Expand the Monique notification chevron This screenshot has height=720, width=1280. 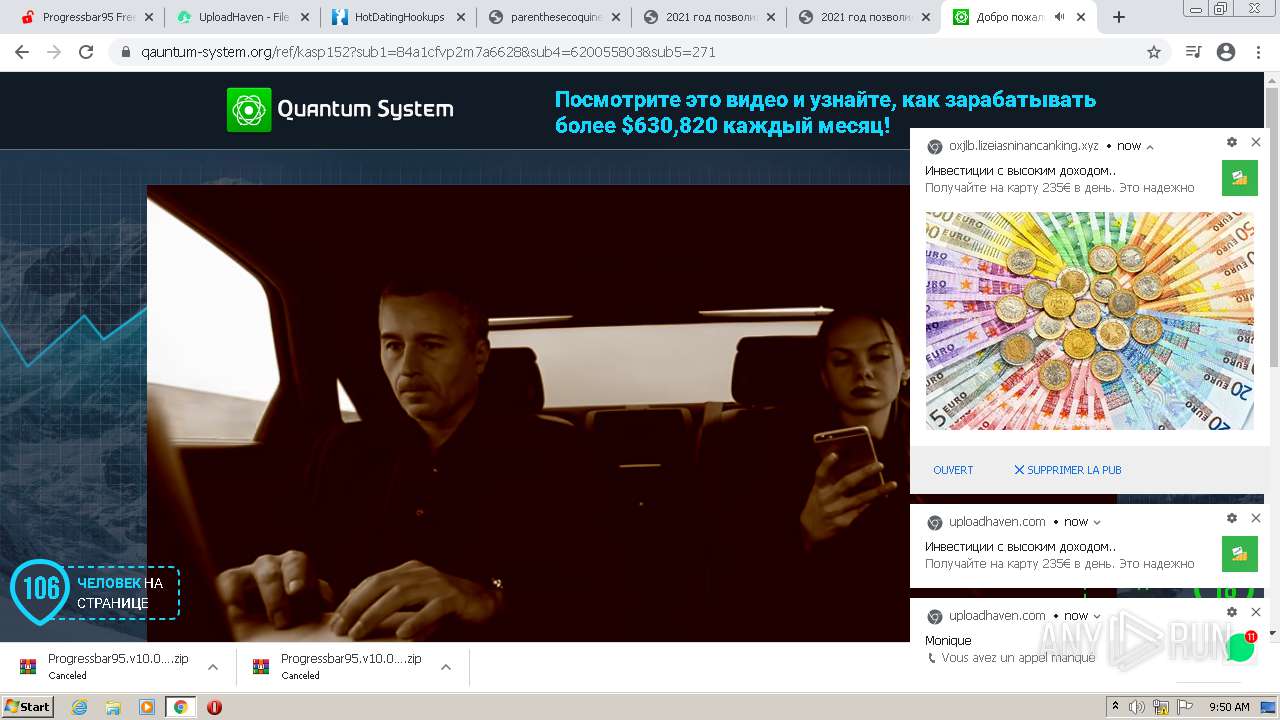1097,616
